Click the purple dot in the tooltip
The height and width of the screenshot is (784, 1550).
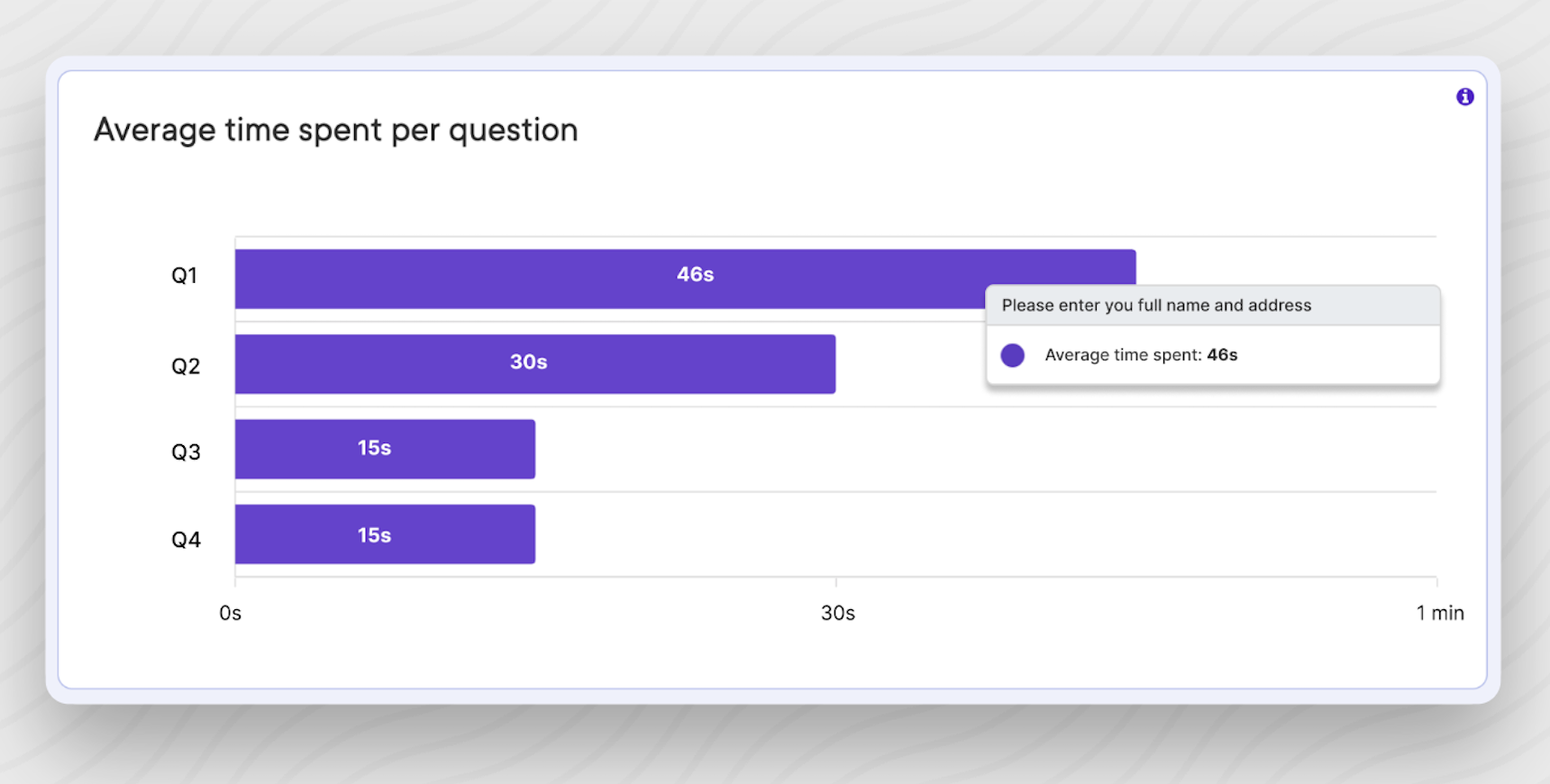[x=1012, y=355]
